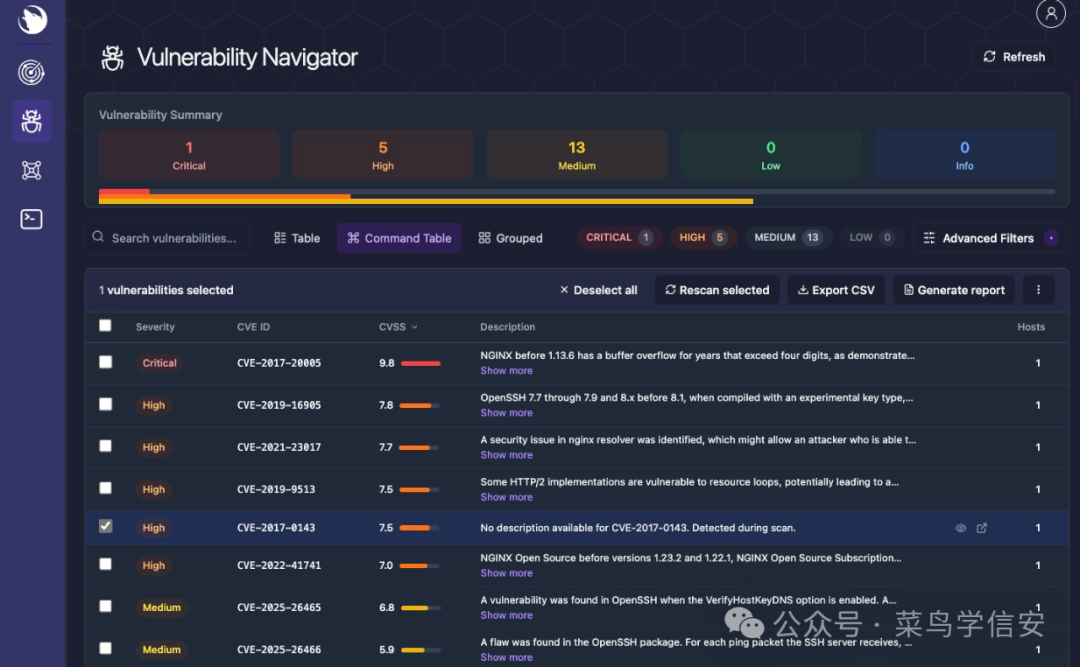
Task: Check the CVE-2021-23017 row checkbox
Action: [105, 446]
